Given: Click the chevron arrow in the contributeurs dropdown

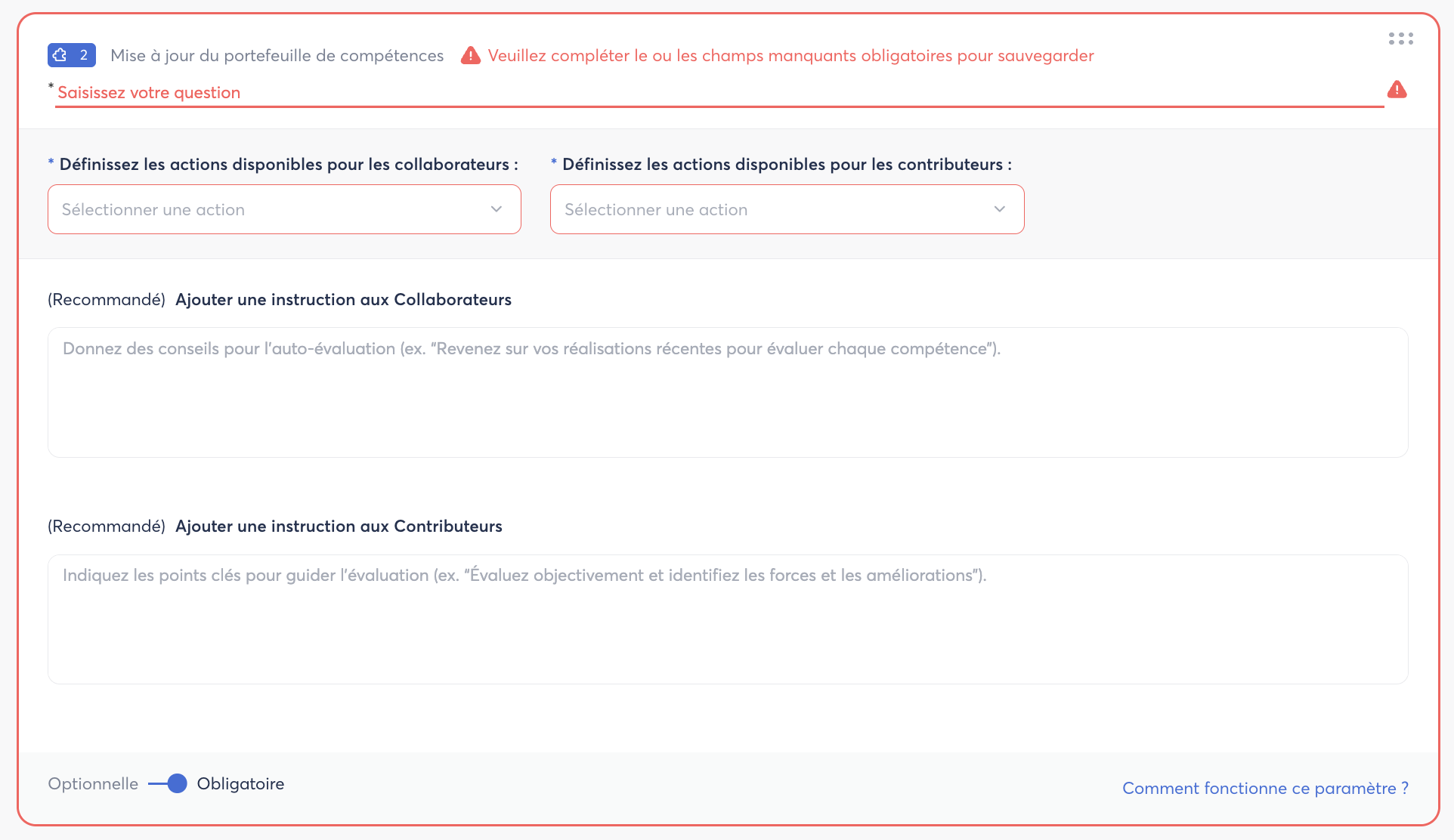Looking at the screenshot, I should [999, 209].
